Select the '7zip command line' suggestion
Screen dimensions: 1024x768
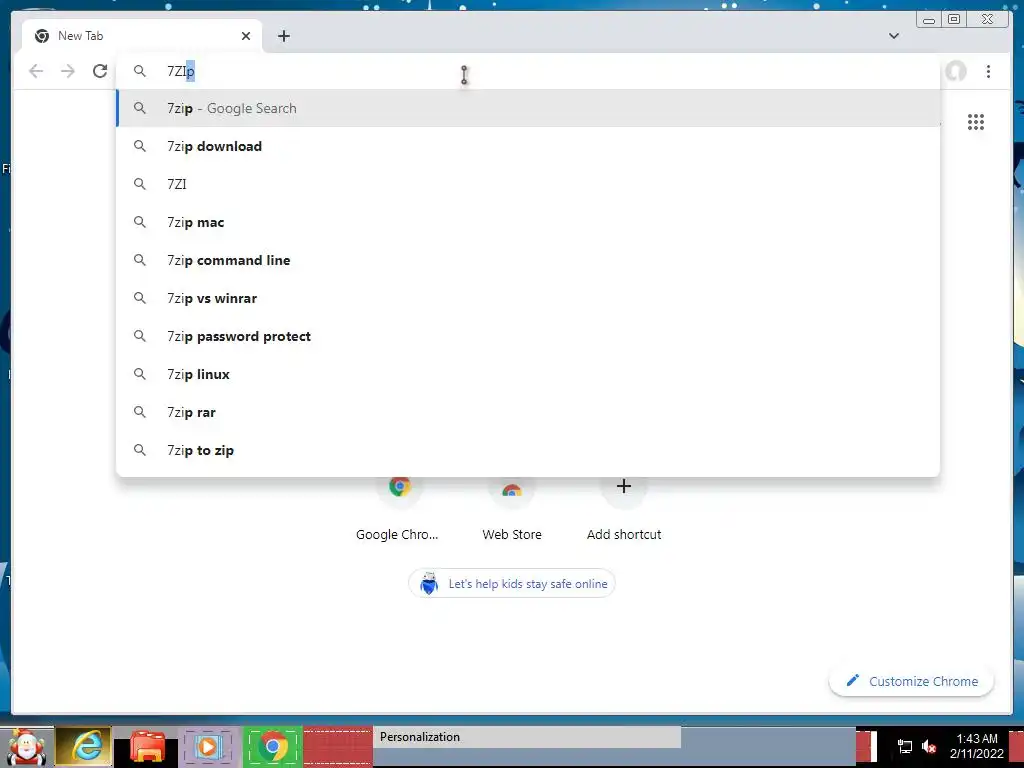click(528, 260)
